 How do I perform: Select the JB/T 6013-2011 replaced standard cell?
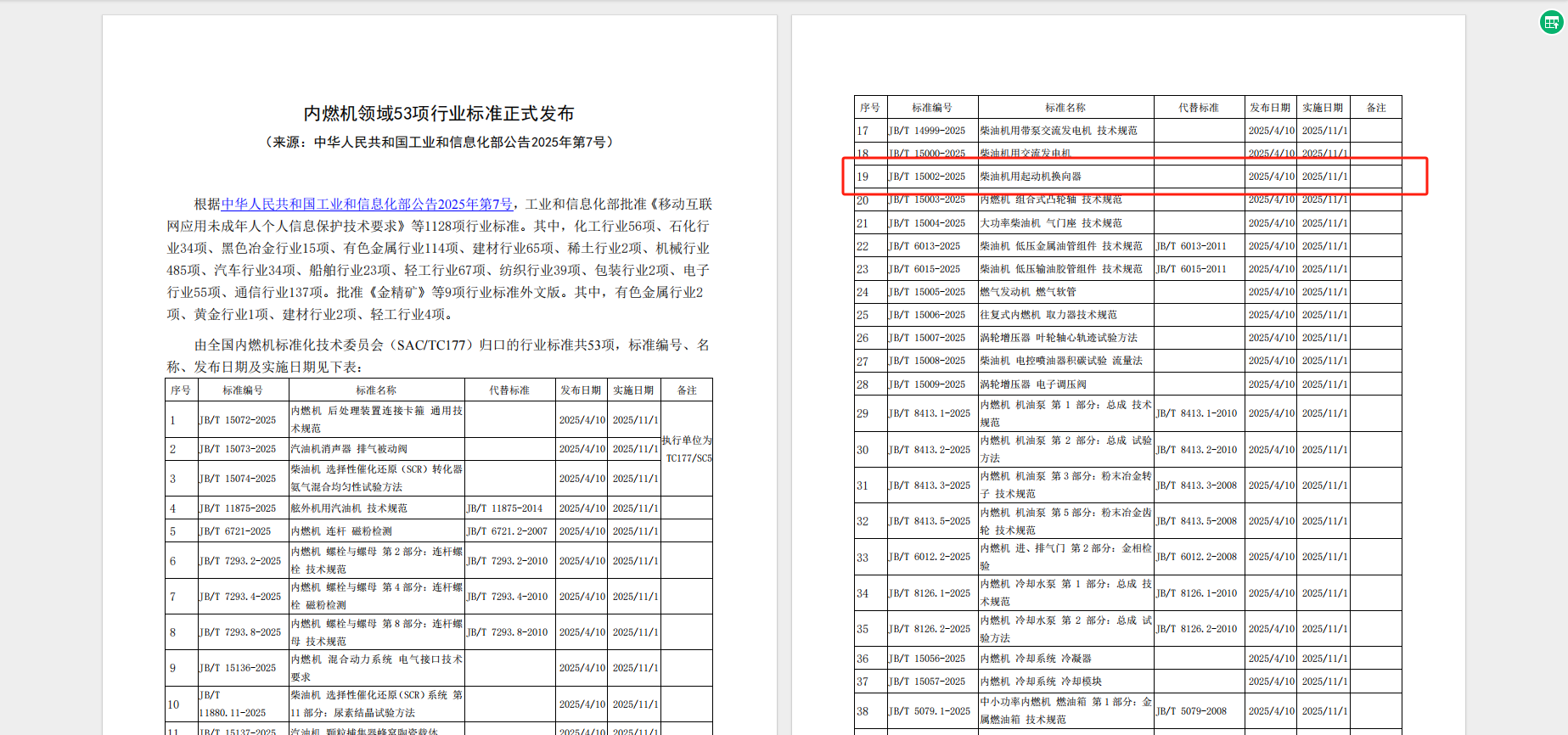(x=1198, y=246)
